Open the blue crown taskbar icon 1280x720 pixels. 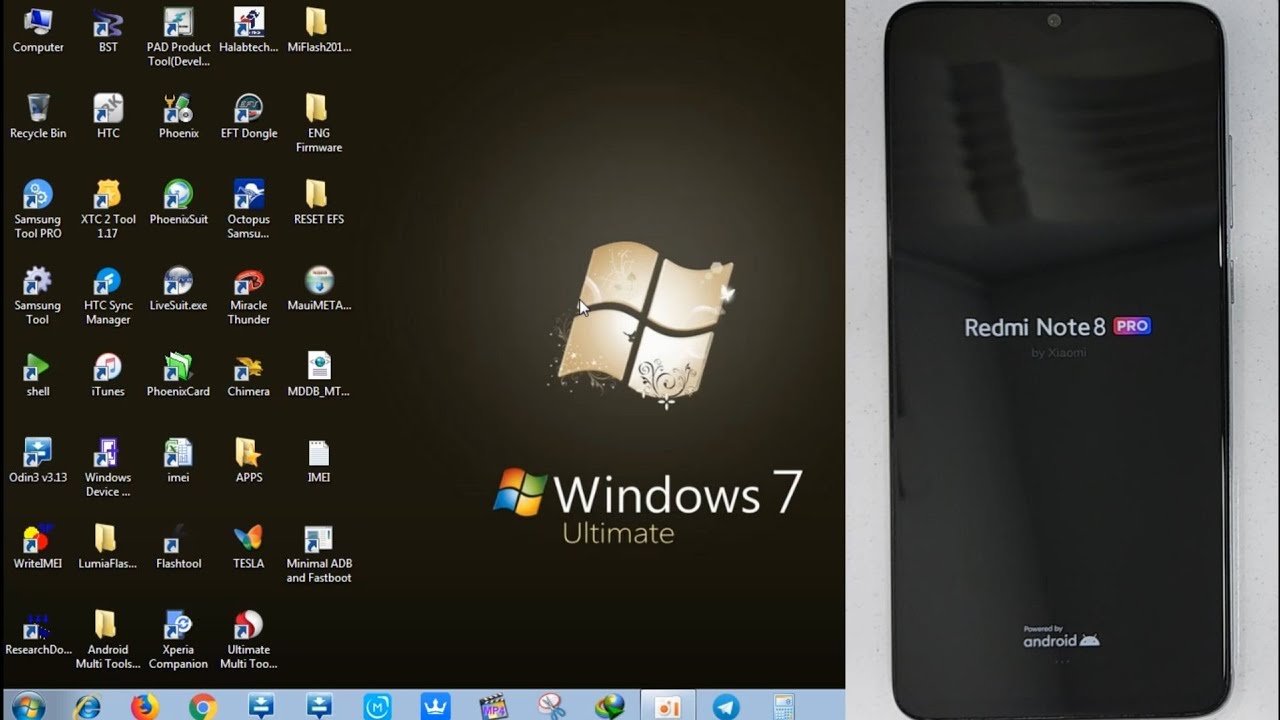435,706
